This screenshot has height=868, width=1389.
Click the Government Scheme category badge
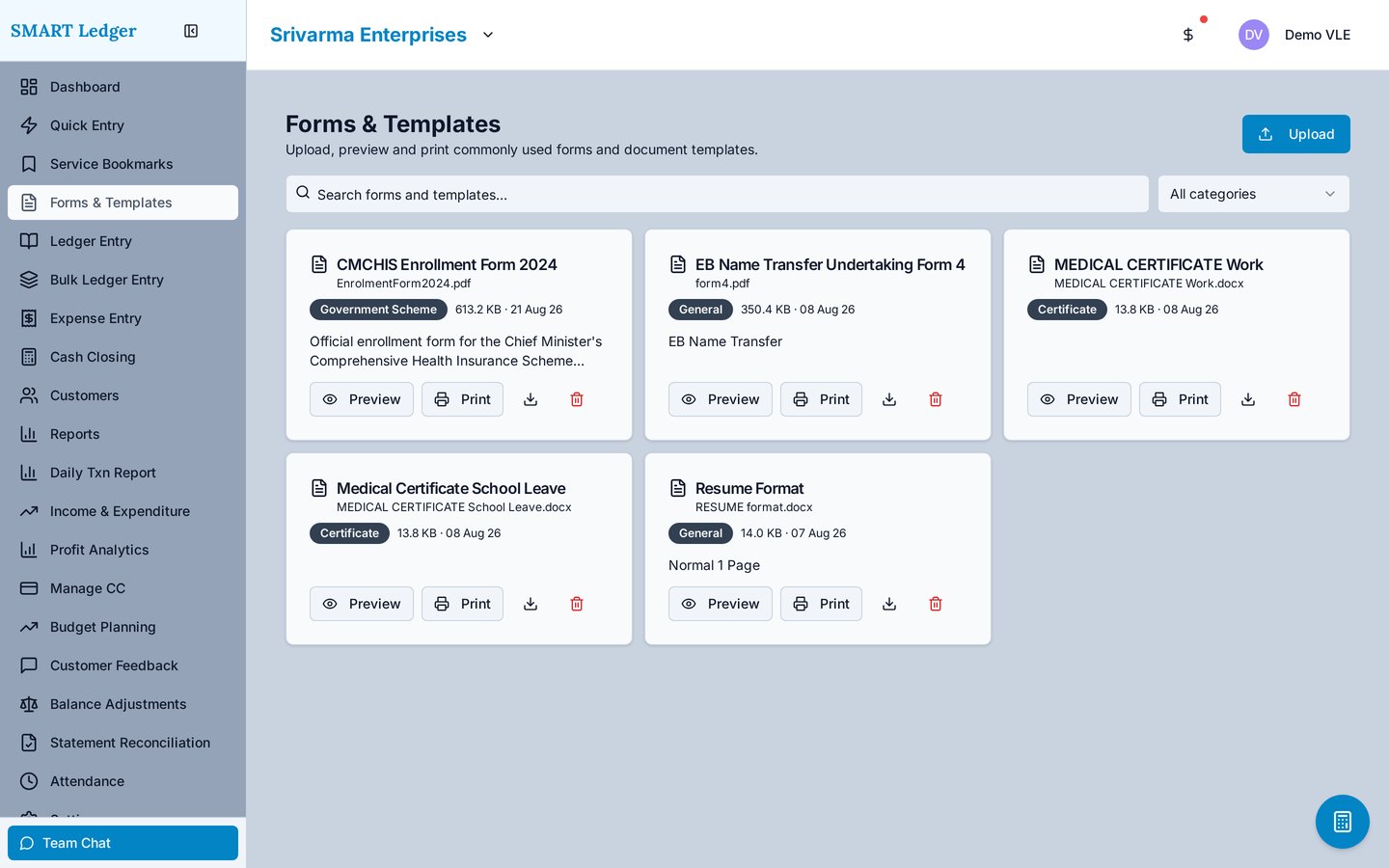(378, 310)
